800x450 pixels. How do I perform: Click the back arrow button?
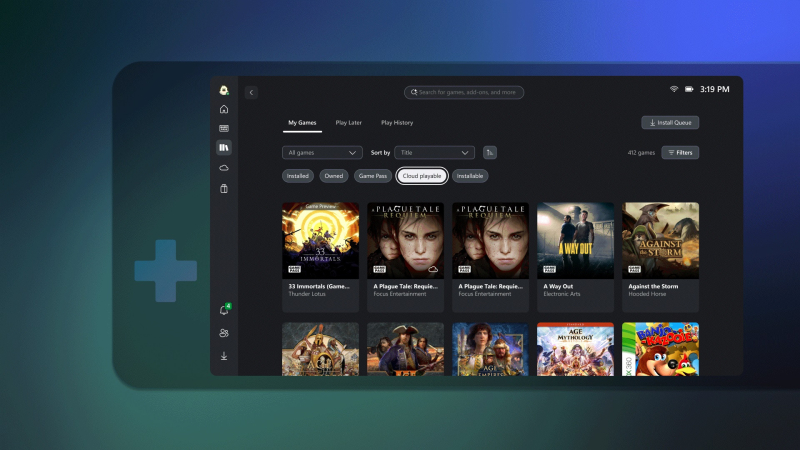pos(251,92)
